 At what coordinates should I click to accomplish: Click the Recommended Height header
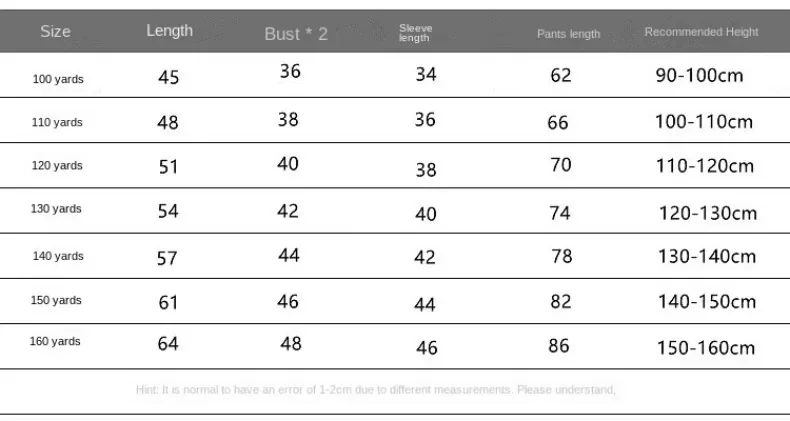pos(701,32)
